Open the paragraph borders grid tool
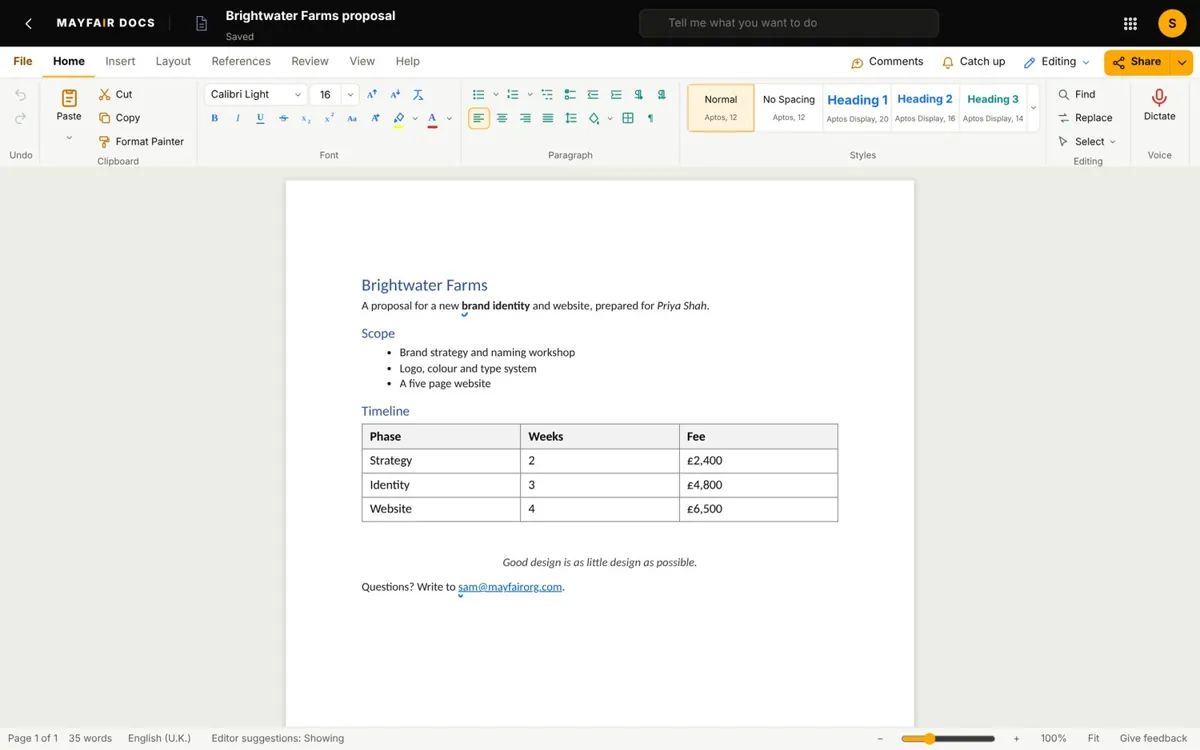The width and height of the screenshot is (1200, 750). tap(628, 118)
